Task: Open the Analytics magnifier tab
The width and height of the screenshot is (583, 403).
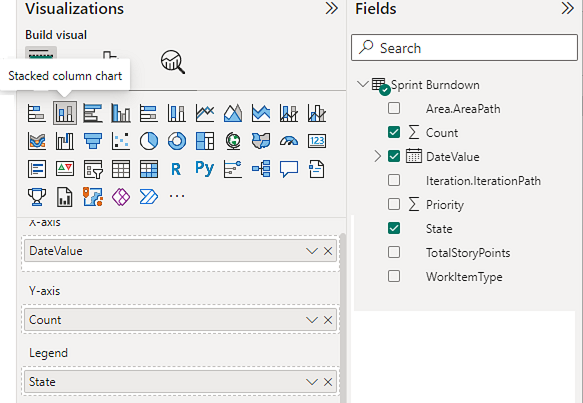Action: point(173,62)
